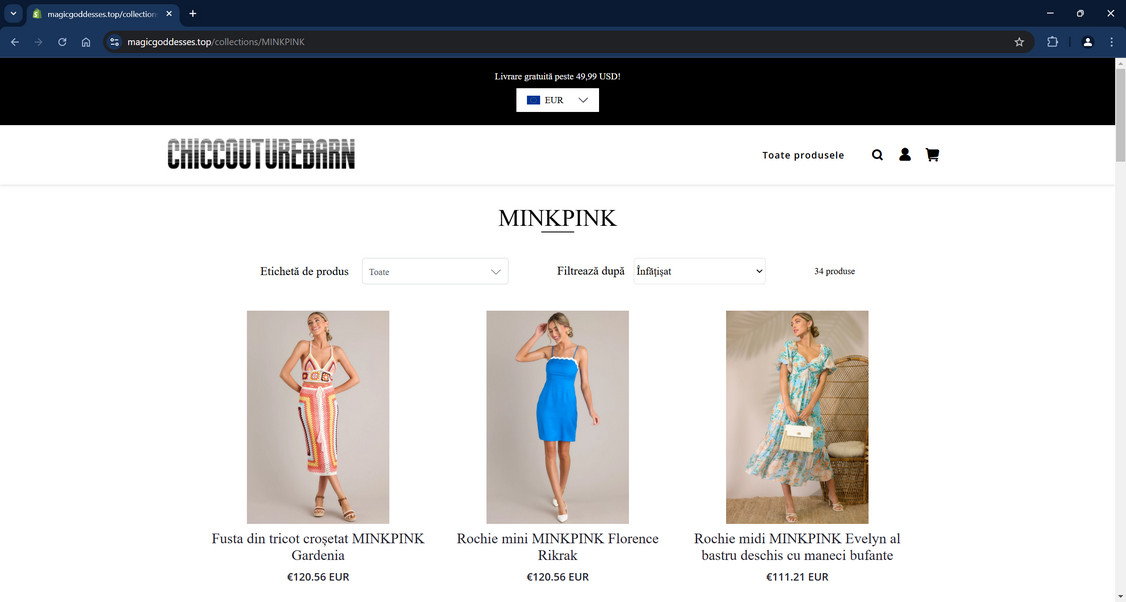Select the magicgoddesses.top browser tab
This screenshot has height=602, width=1126.
point(101,14)
